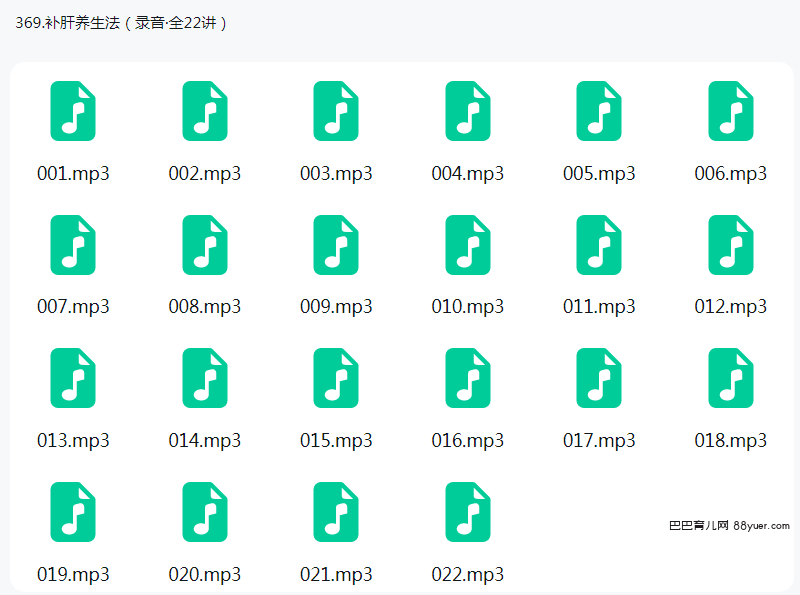Pick the filename 015.mp3
The width and height of the screenshot is (800, 595).
pyautogui.click(x=336, y=441)
